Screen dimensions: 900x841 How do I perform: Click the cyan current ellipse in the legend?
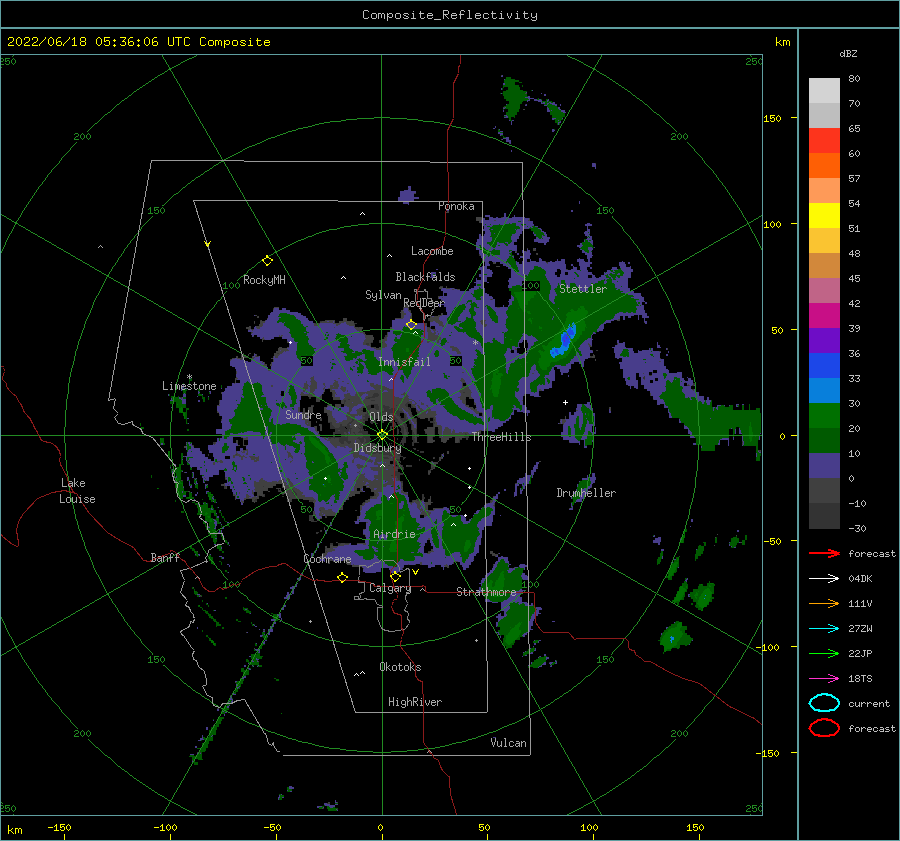coord(824,703)
